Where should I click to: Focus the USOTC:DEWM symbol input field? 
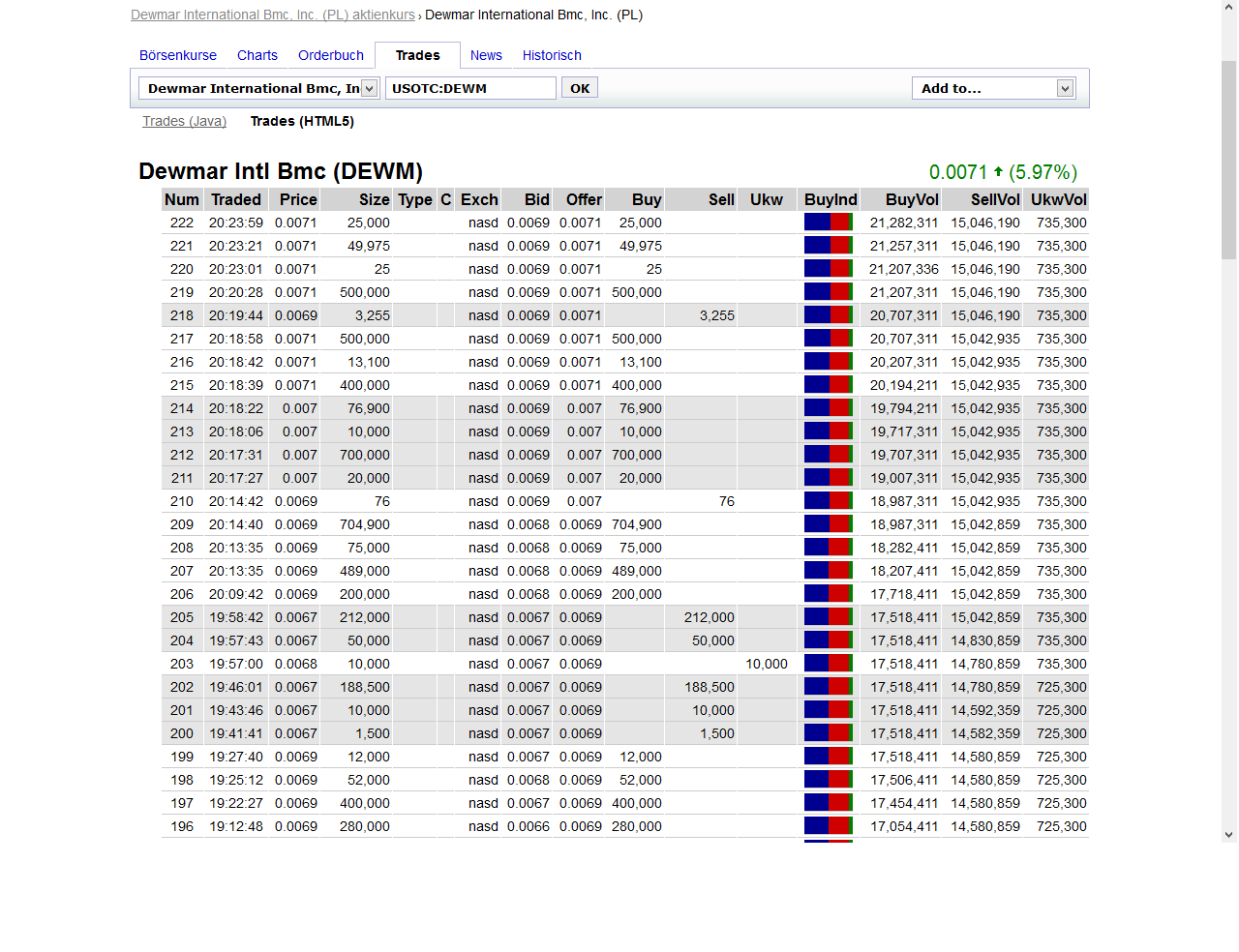coord(470,88)
